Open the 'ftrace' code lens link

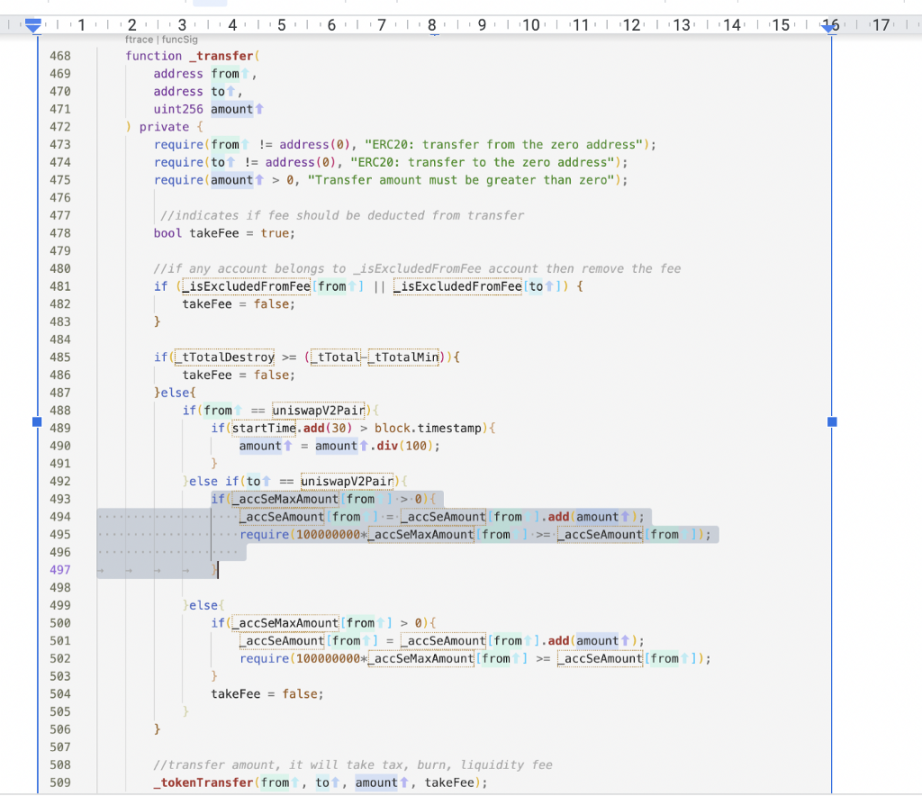[x=138, y=39]
